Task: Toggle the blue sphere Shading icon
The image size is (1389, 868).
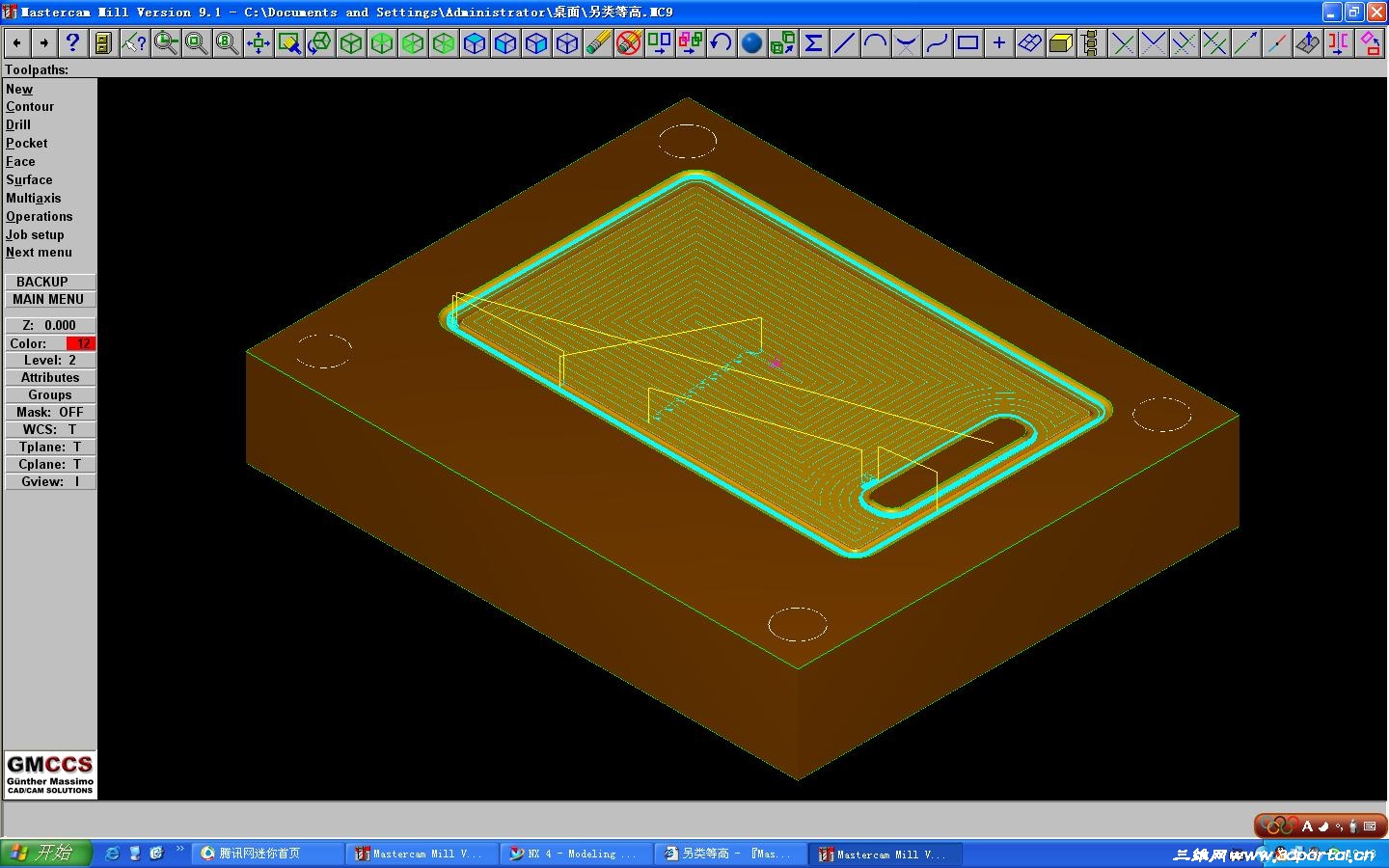Action: 751,42
